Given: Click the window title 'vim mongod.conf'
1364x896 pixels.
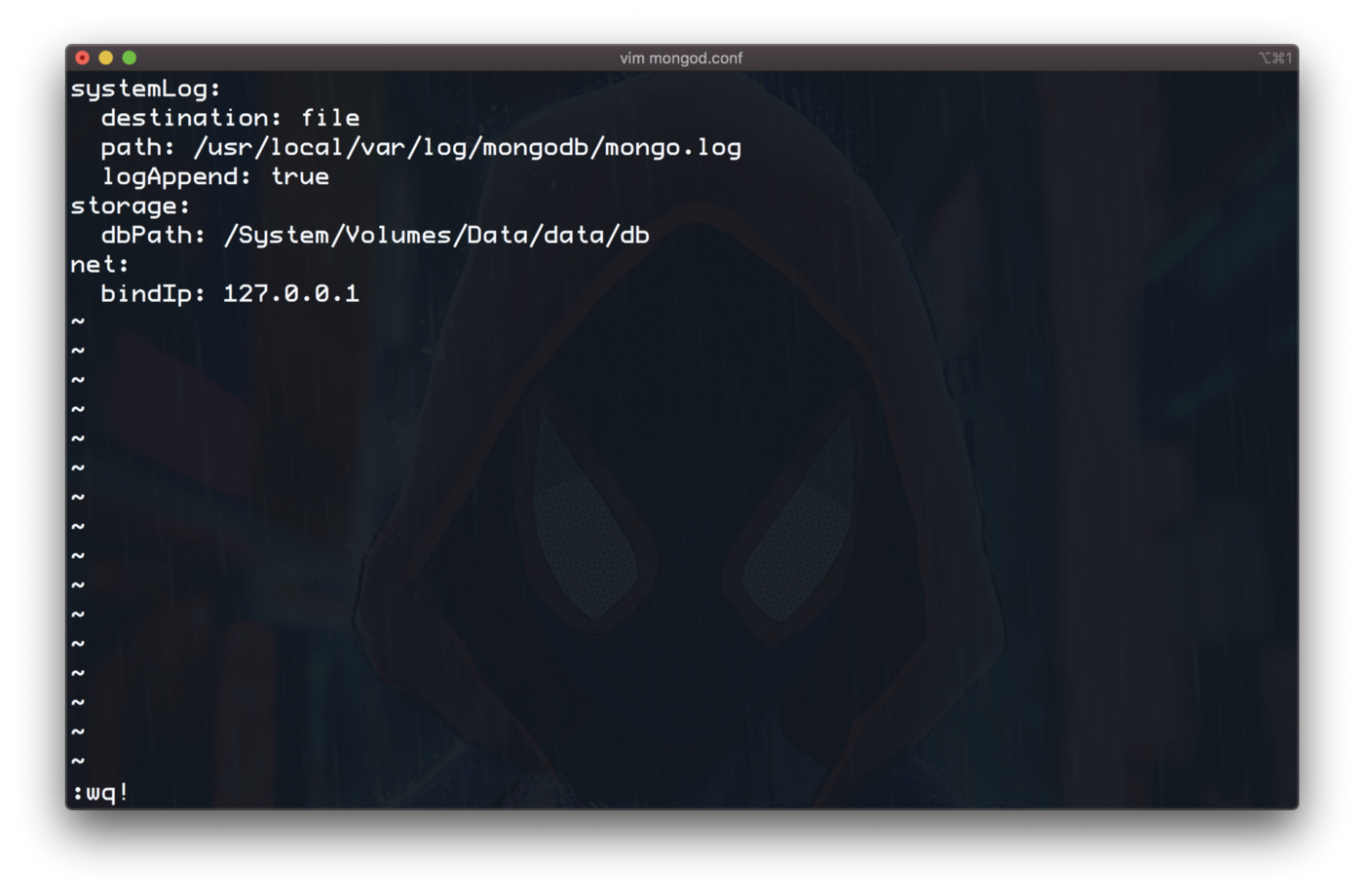Looking at the screenshot, I should (681, 58).
